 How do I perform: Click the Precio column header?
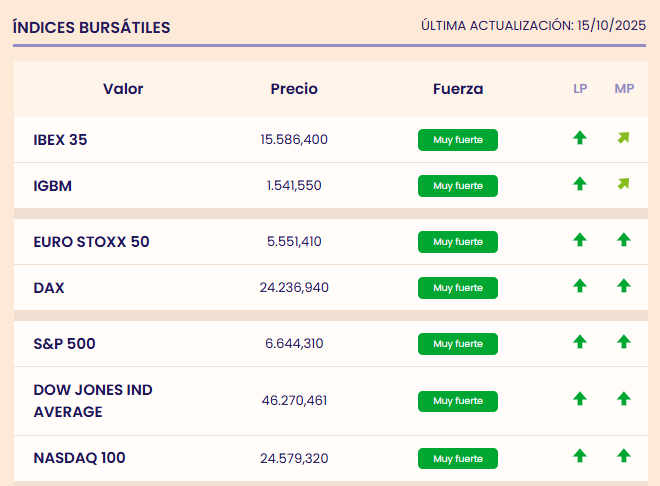(x=294, y=89)
